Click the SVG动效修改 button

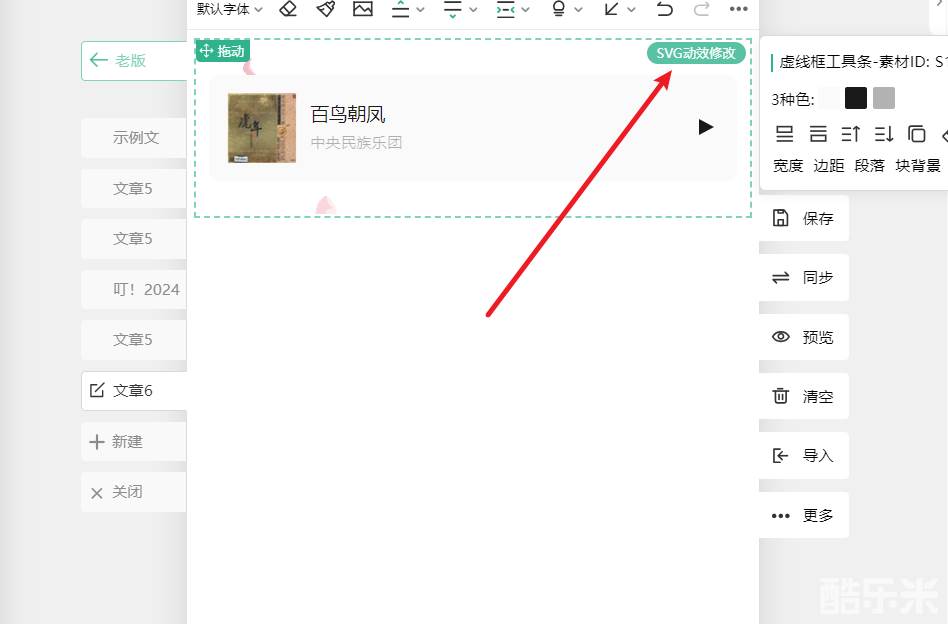[696, 53]
